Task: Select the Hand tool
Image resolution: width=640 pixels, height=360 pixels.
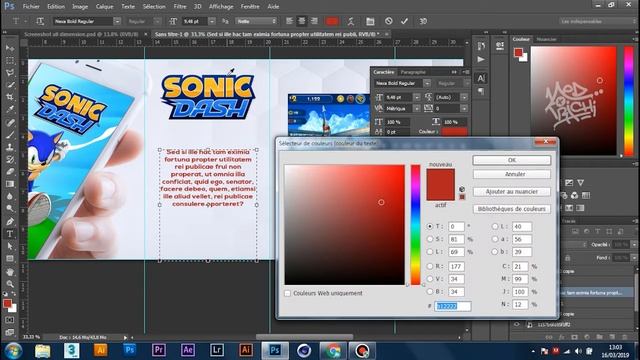Action: (10, 271)
